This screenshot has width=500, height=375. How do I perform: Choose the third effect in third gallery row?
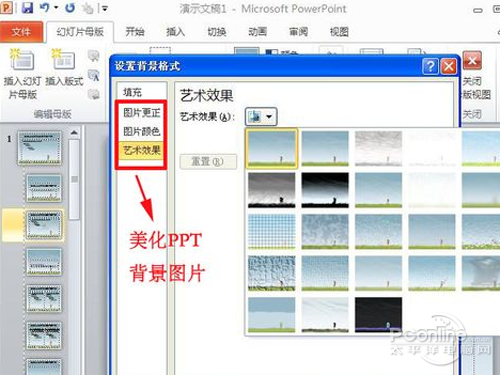[378, 232]
